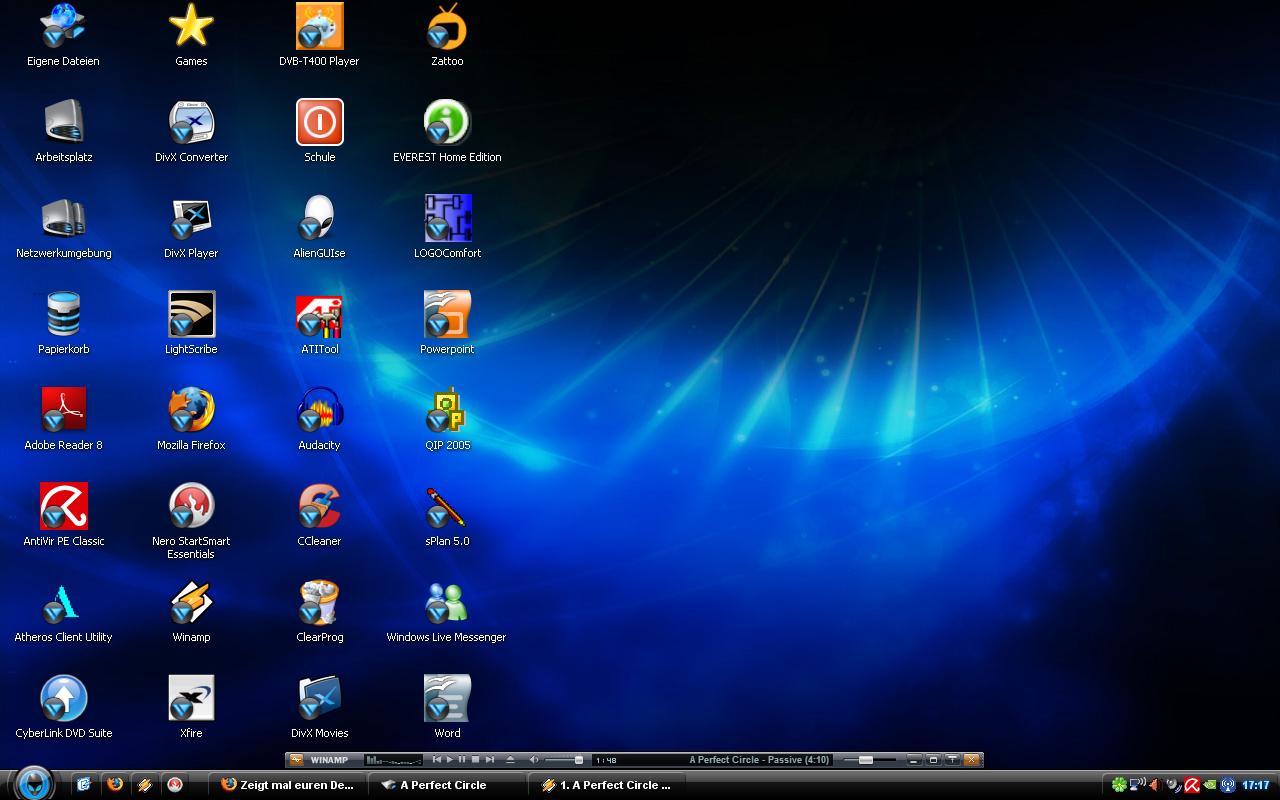Click the Winamp seek position slider
This screenshot has width=1280, height=800.
(870, 760)
